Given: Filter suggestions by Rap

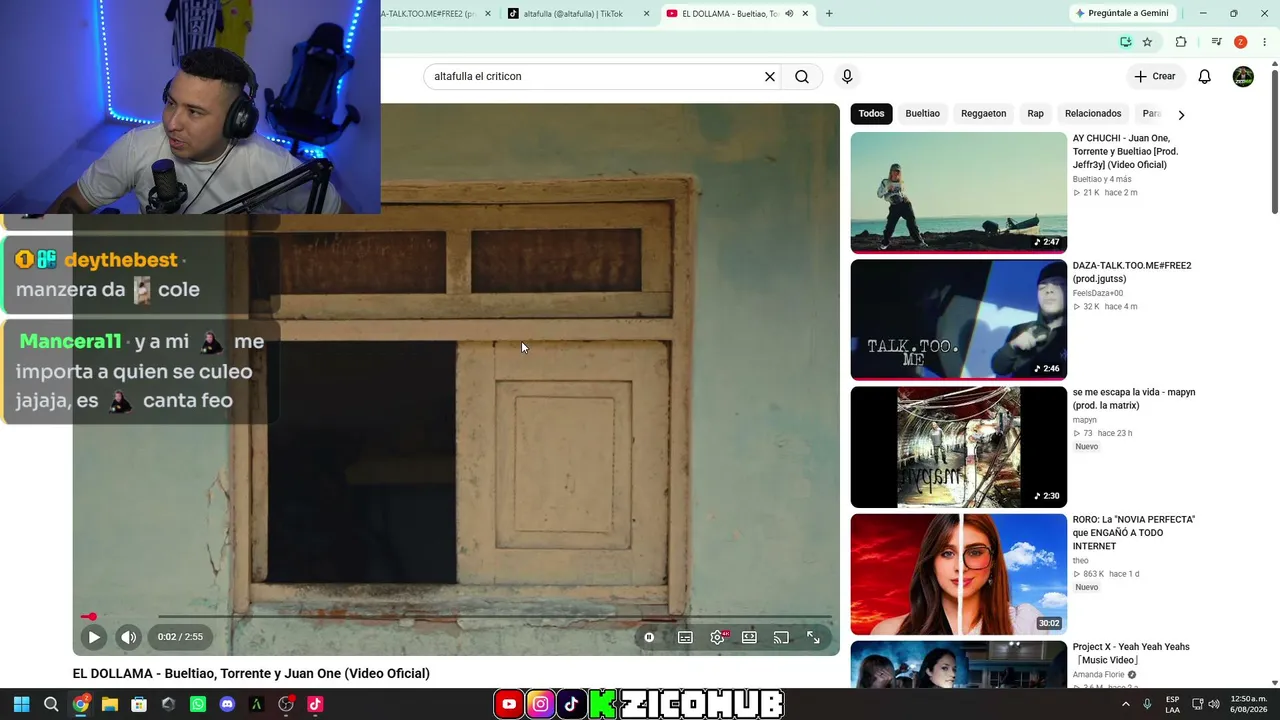Looking at the screenshot, I should [x=1035, y=114].
